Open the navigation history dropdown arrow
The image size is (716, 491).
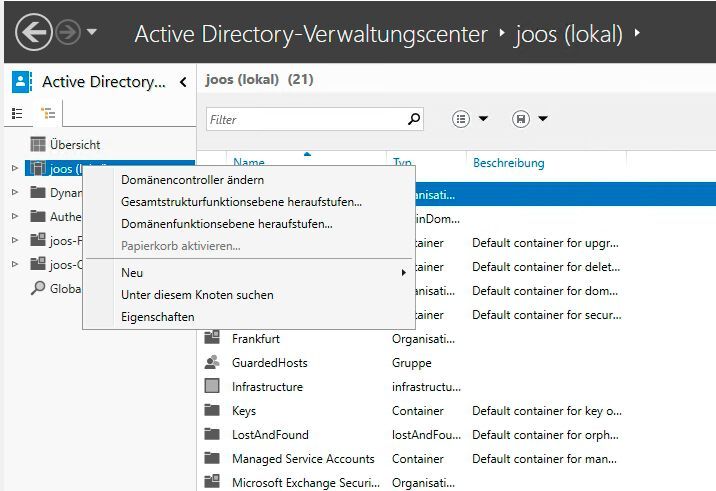pyautogui.click(x=92, y=32)
